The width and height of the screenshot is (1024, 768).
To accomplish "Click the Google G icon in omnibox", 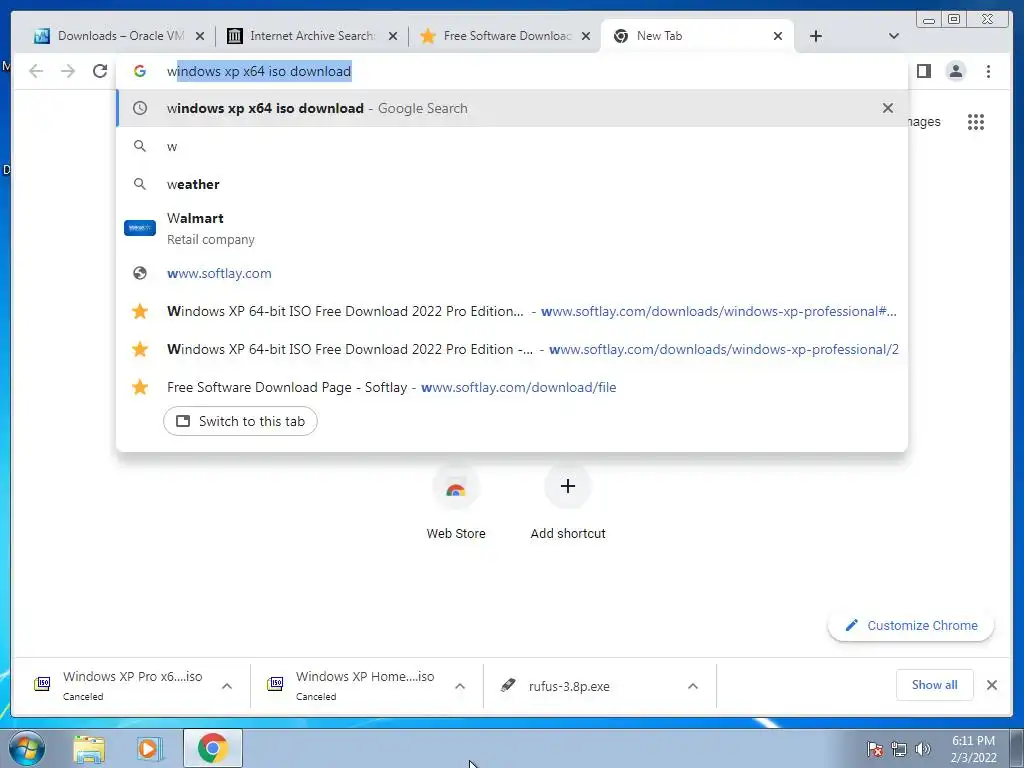I will point(140,71).
